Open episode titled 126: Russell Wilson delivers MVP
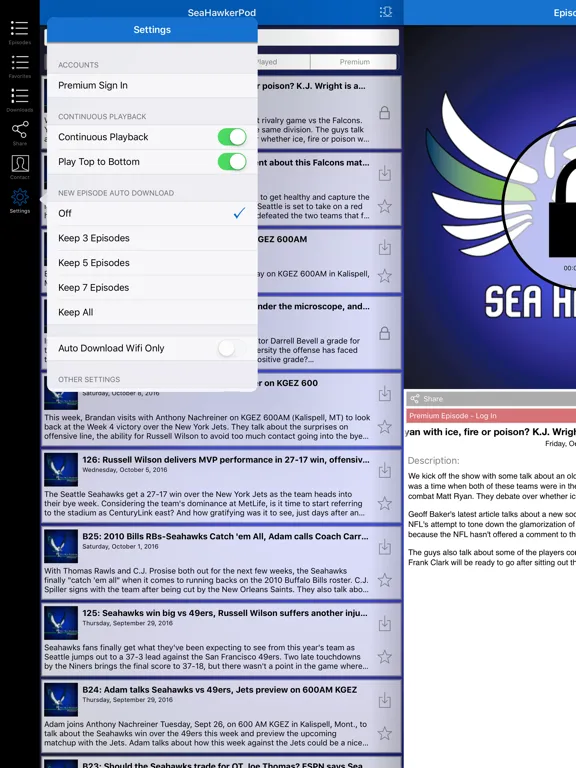The width and height of the screenshot is (576, 768). point(226,460)
